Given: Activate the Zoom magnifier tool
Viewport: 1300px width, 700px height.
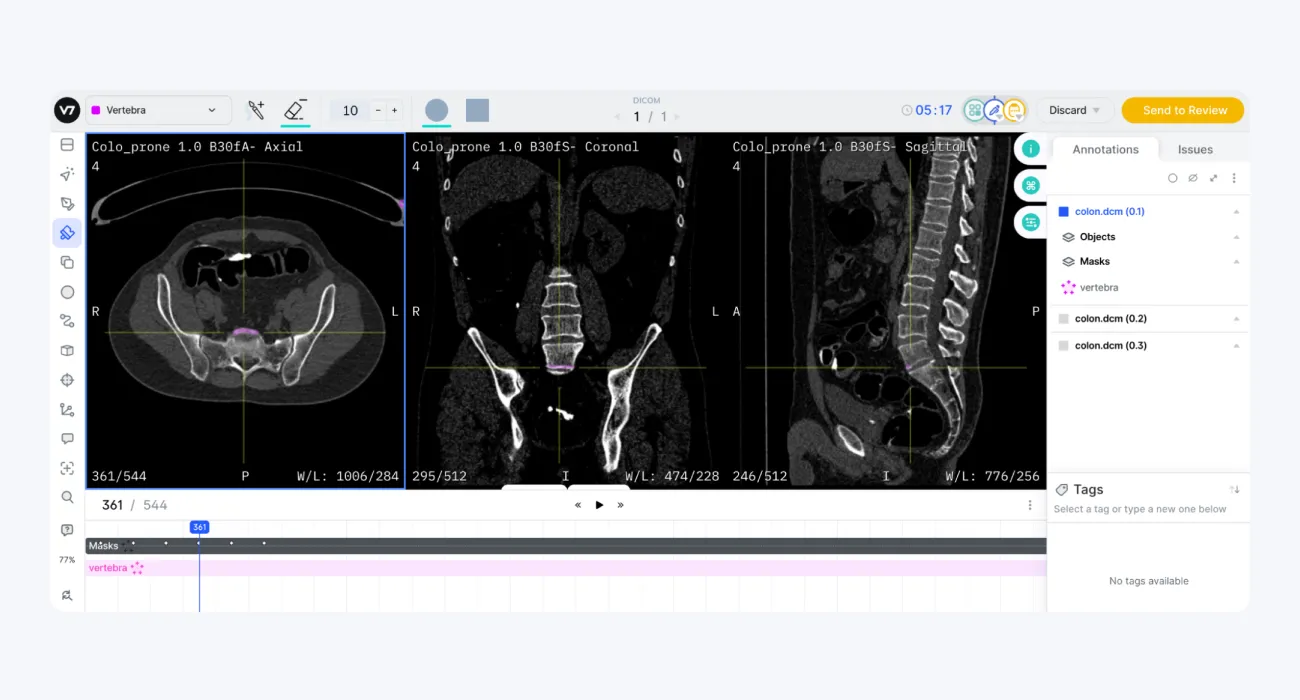Looking at the screenshot, I should (67, 496).
